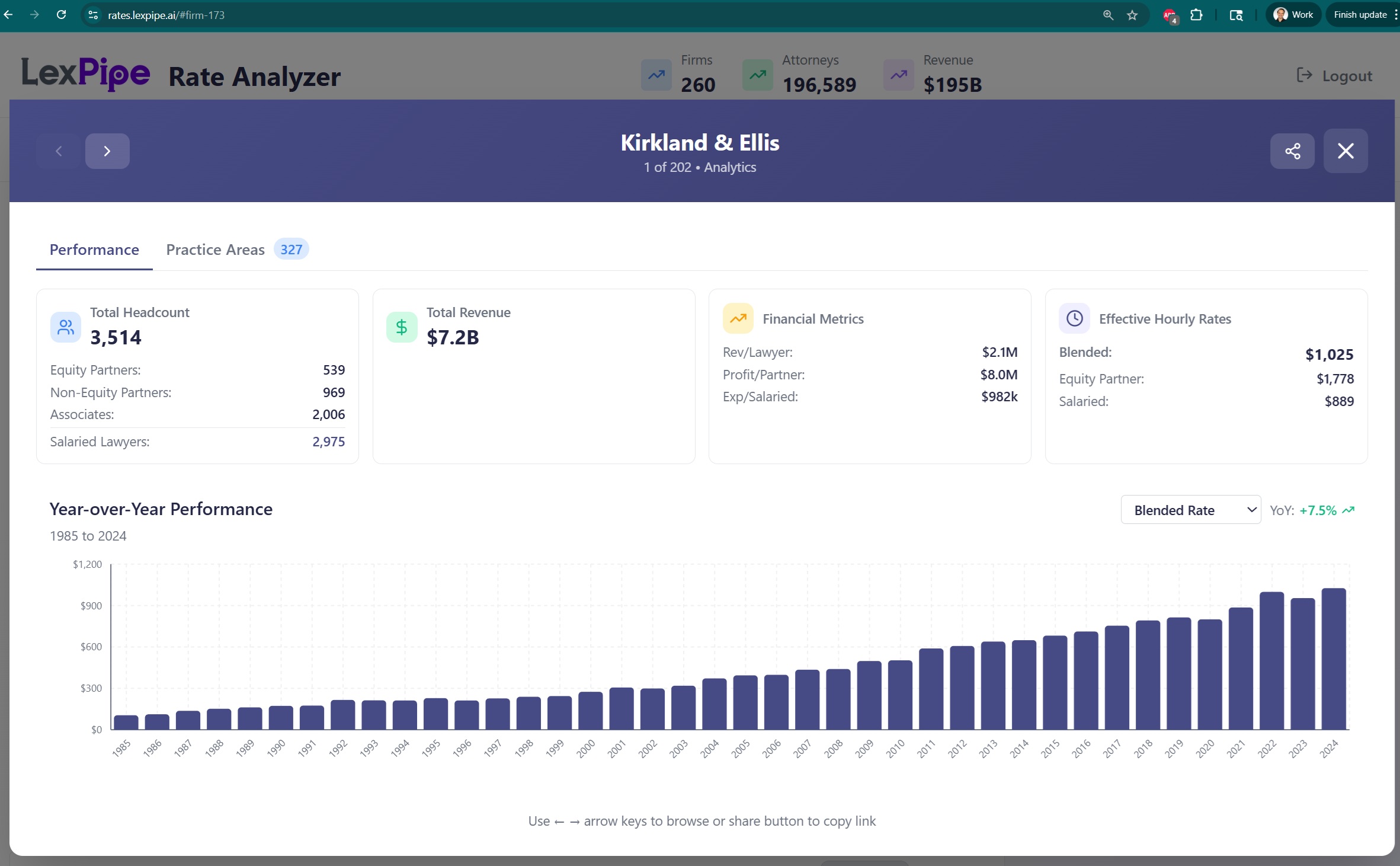Bookmark this page with star icon
1400x866 pixels.
click(x=1132, y=15)
